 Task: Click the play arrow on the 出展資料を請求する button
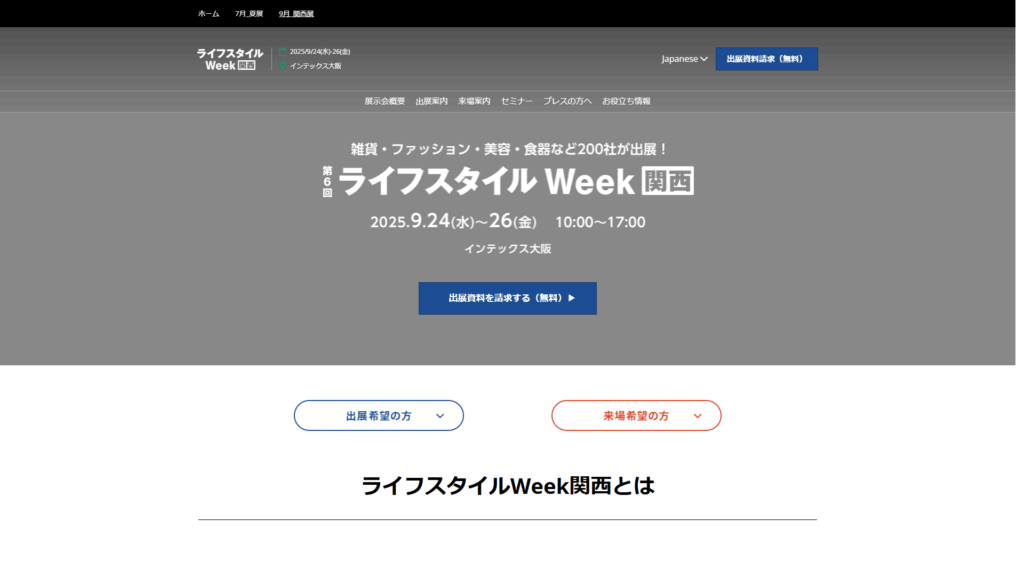click(571, 298)
